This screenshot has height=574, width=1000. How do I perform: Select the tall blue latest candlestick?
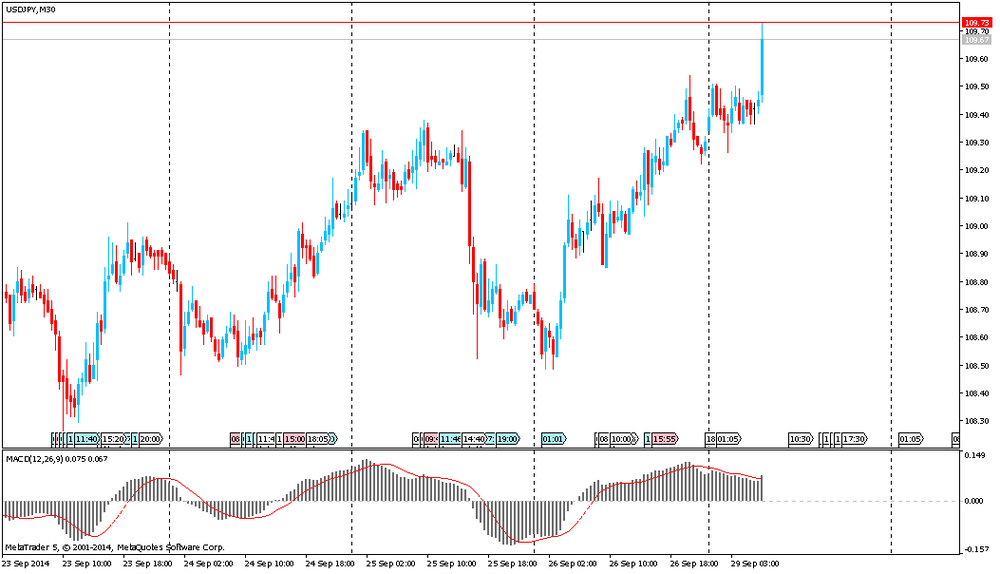(x=762, y=60)
